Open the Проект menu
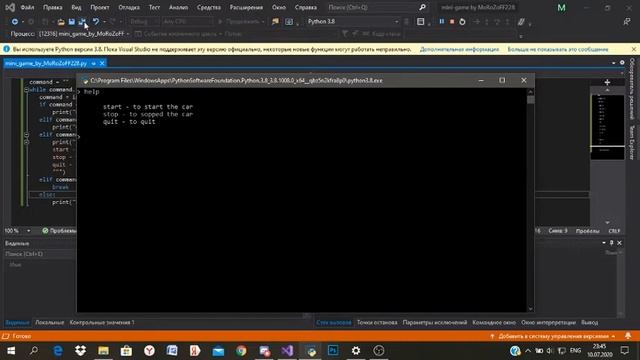 point(100,7)
